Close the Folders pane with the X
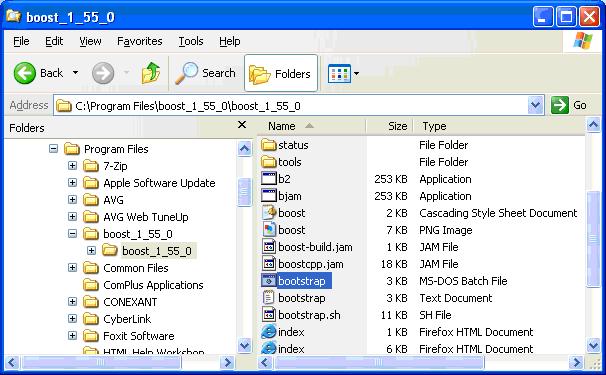 (242, 125)
